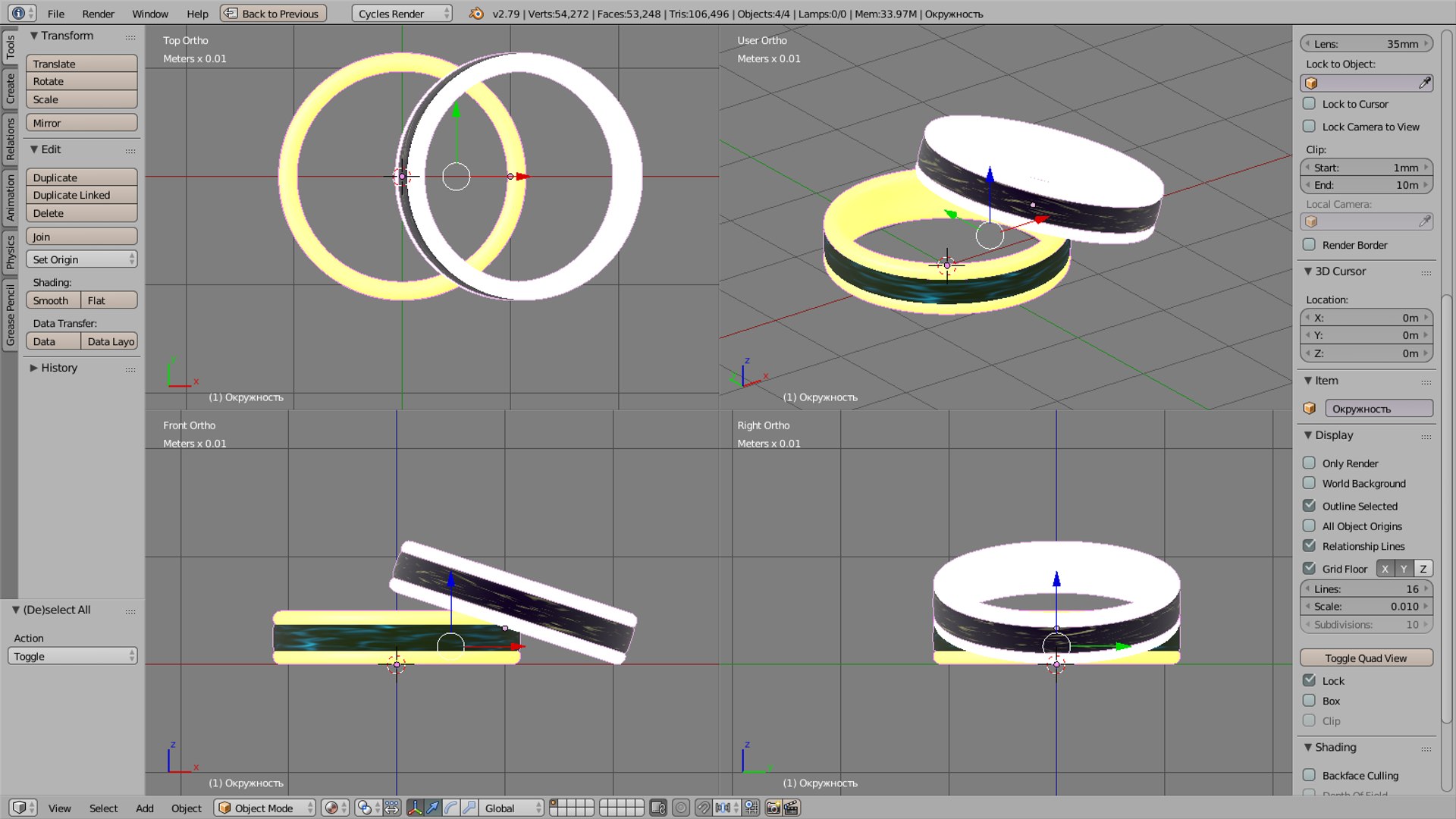This screenshot has width=1456, height=819.
Task: Adjust the Lens 35mm slider field
Action: point(1367,44)
